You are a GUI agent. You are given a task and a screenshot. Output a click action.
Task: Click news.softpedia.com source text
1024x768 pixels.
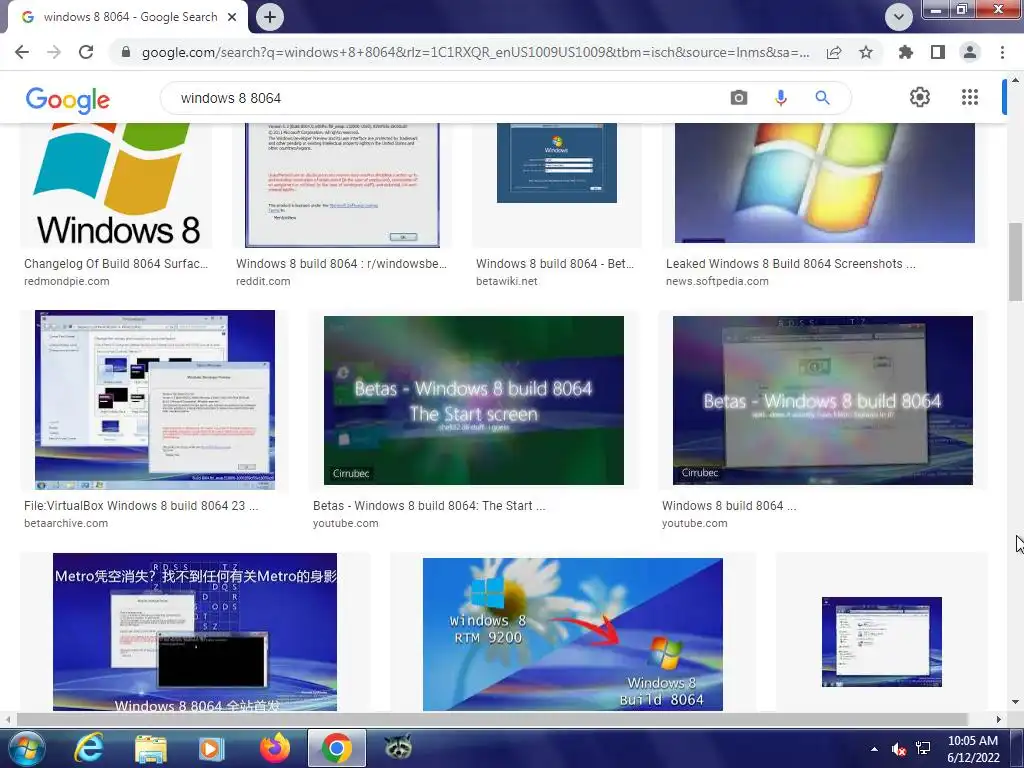(717, 281)
